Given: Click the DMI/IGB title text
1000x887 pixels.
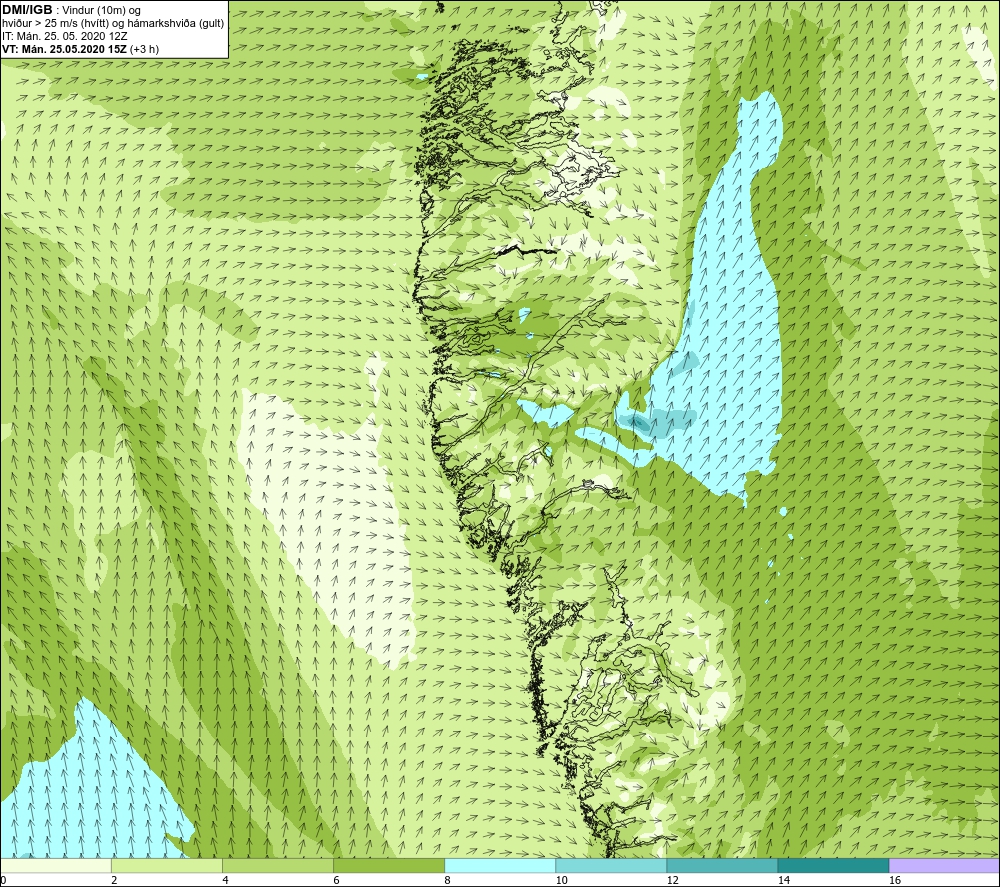Looking at the screenshot, I should pos(27,10).
